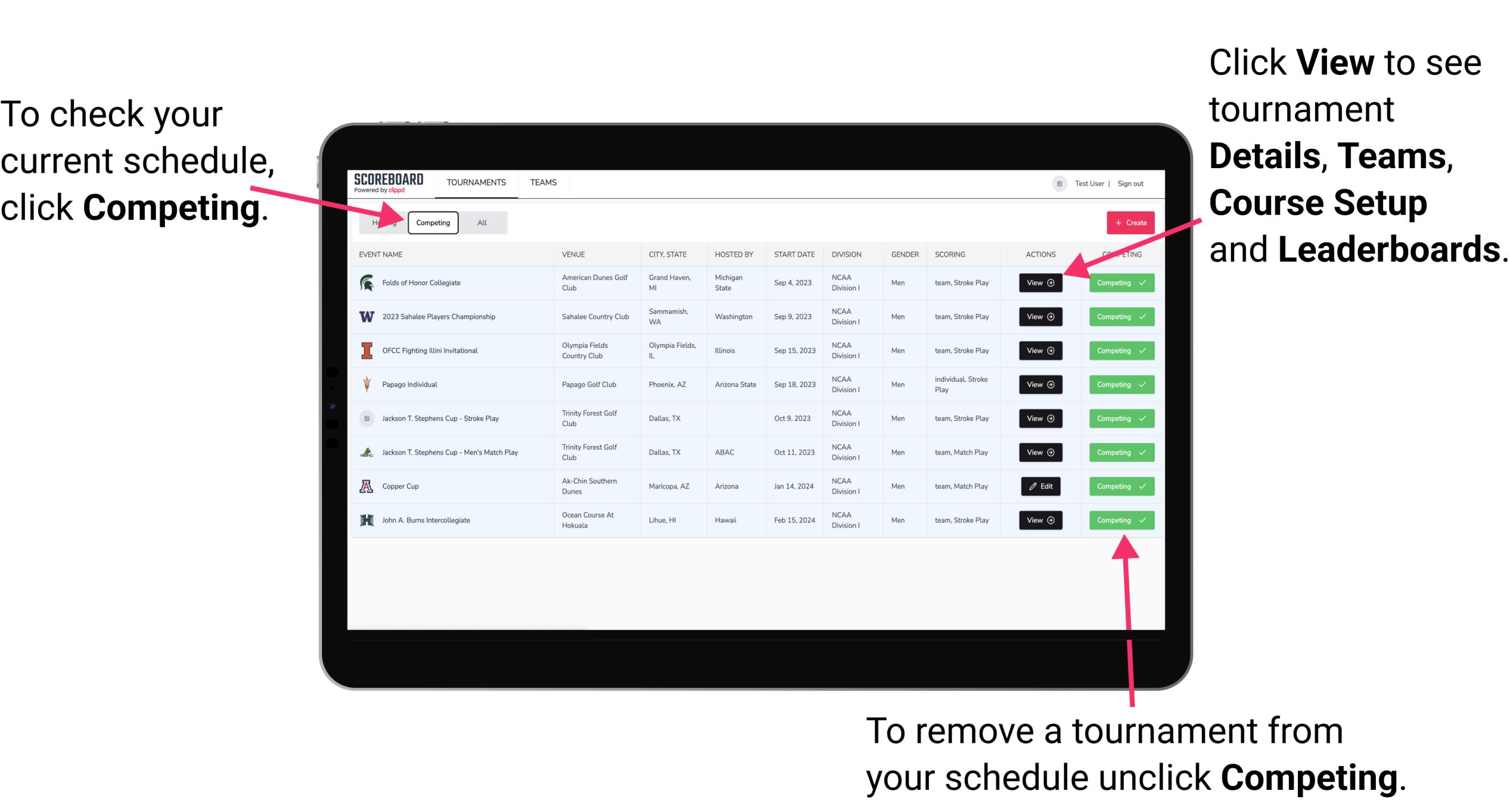Click the View icon for Jackson T. Stephens Cup Stroke Play

point(1040,418)
